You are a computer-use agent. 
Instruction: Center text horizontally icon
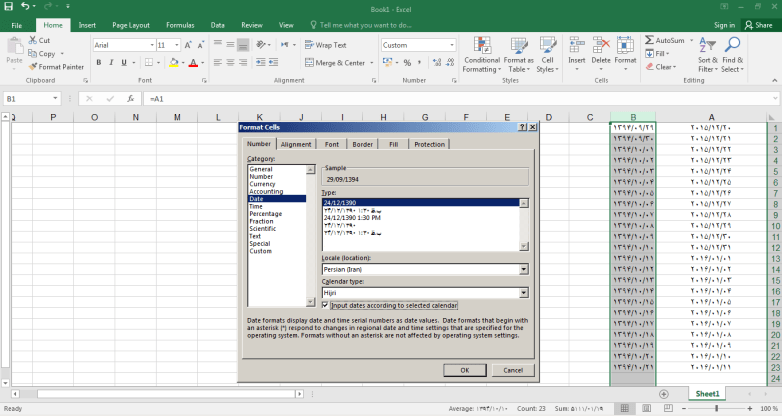230,62
